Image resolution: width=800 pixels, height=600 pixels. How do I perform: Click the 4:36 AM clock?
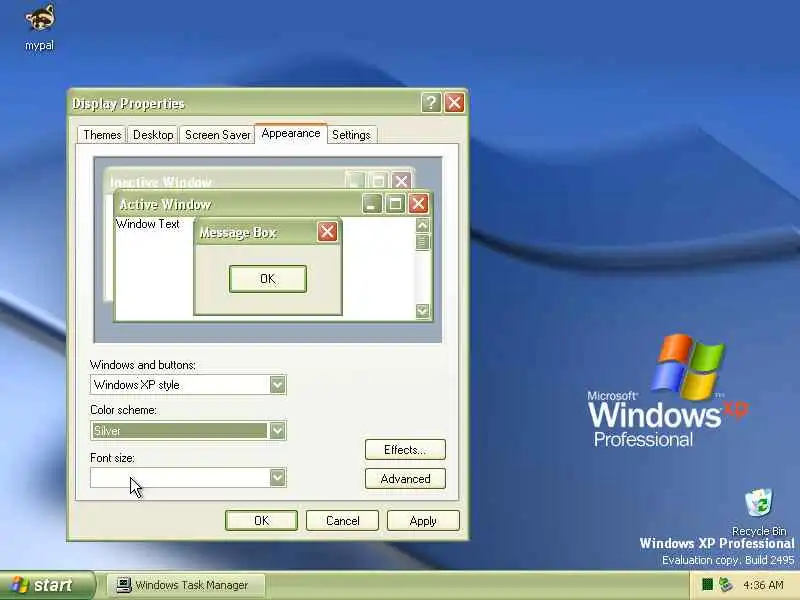pyautogui.click(x=763, y=585)
